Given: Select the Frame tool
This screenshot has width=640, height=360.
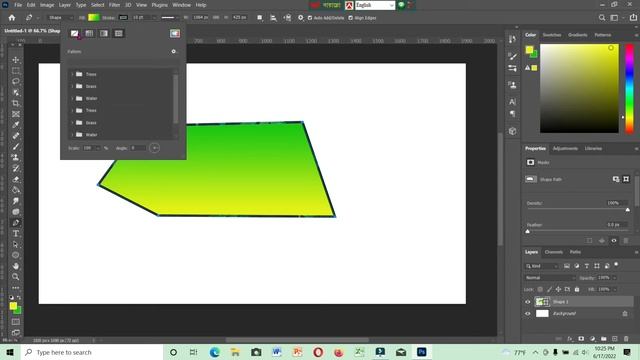Looking at the screenshot, I should click(x=16, y=114).
